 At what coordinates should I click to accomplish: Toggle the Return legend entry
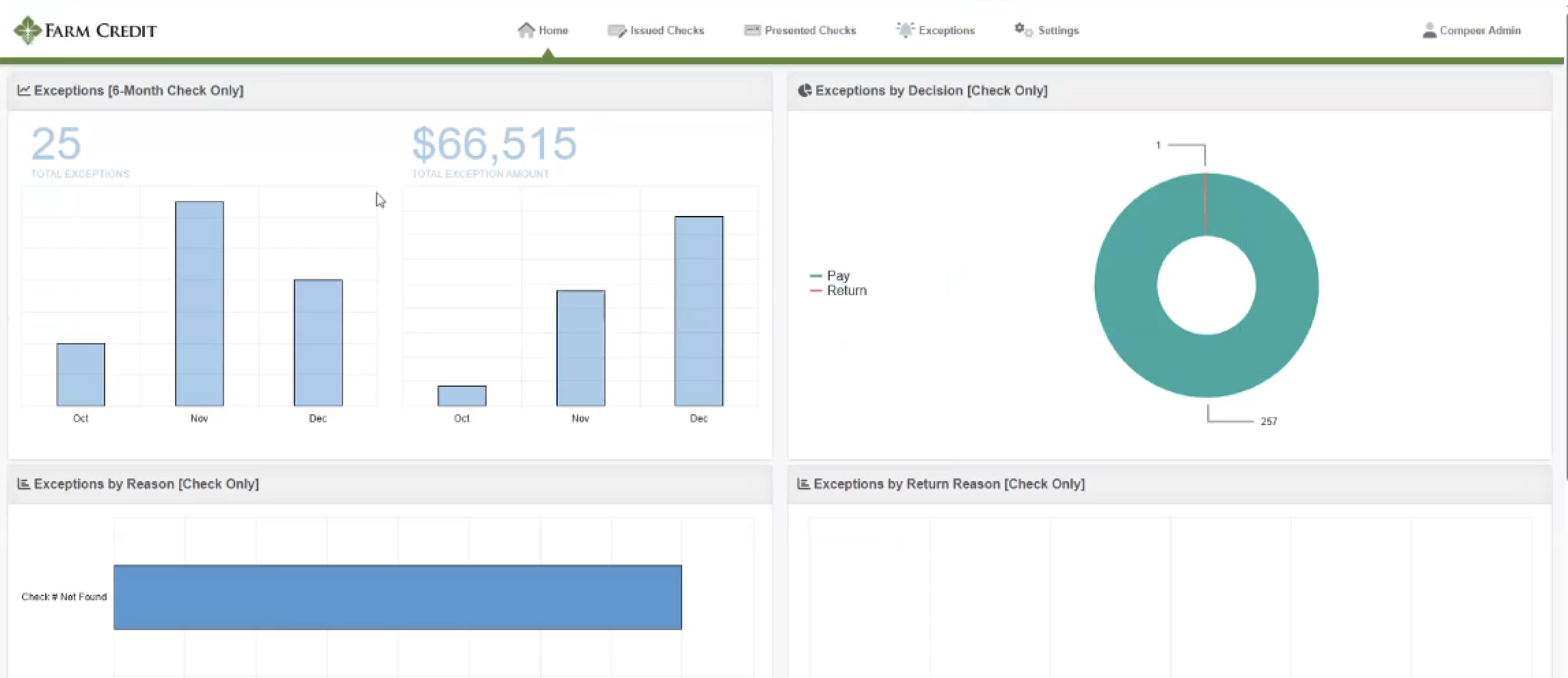point(846,290)
